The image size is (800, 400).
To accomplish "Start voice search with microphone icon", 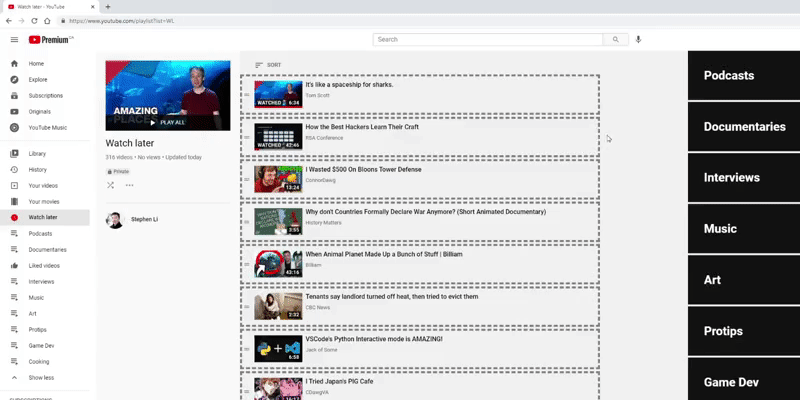I will pos(638,39).
